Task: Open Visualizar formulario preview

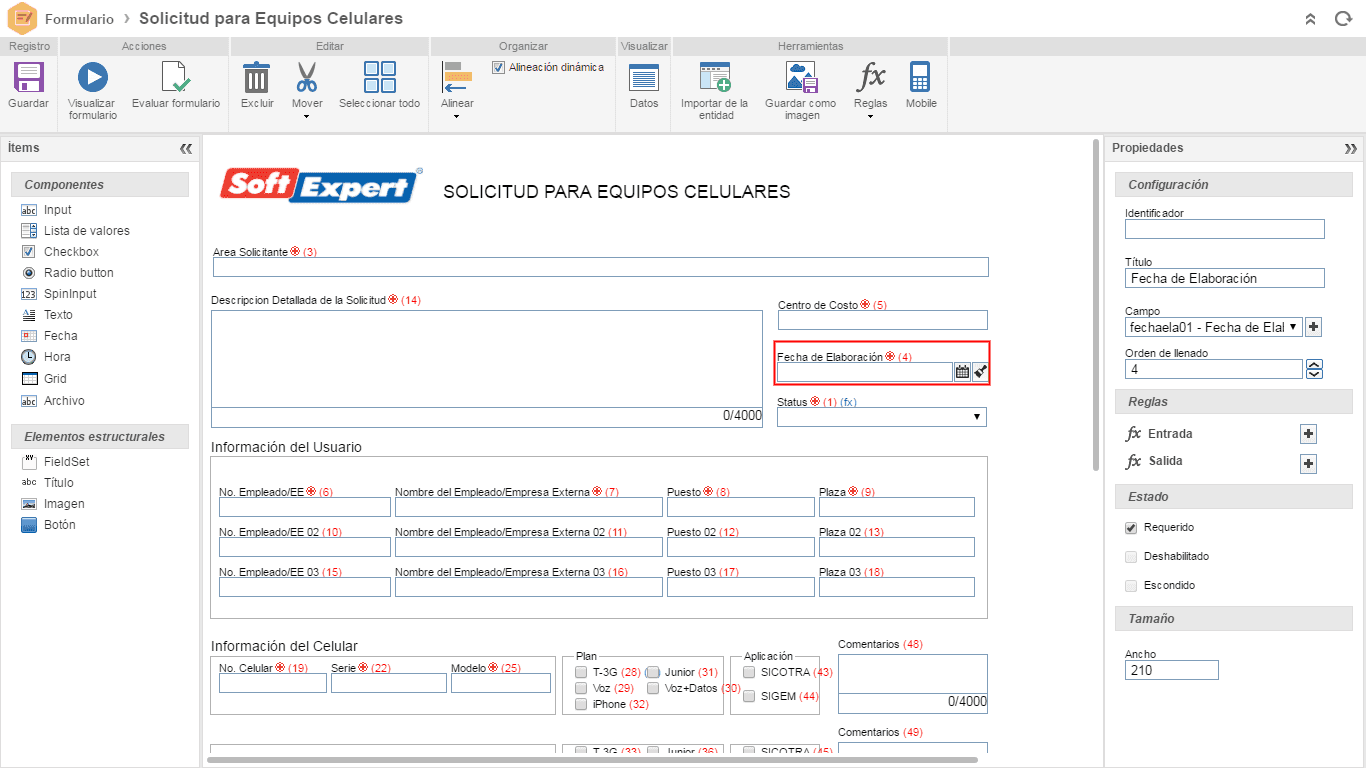Action: point(92,77)
